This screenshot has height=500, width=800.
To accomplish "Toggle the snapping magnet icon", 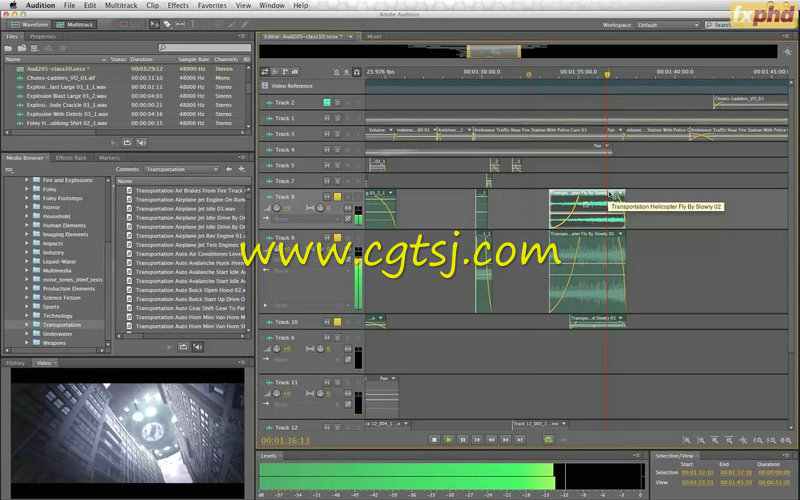I will (357, 72).
